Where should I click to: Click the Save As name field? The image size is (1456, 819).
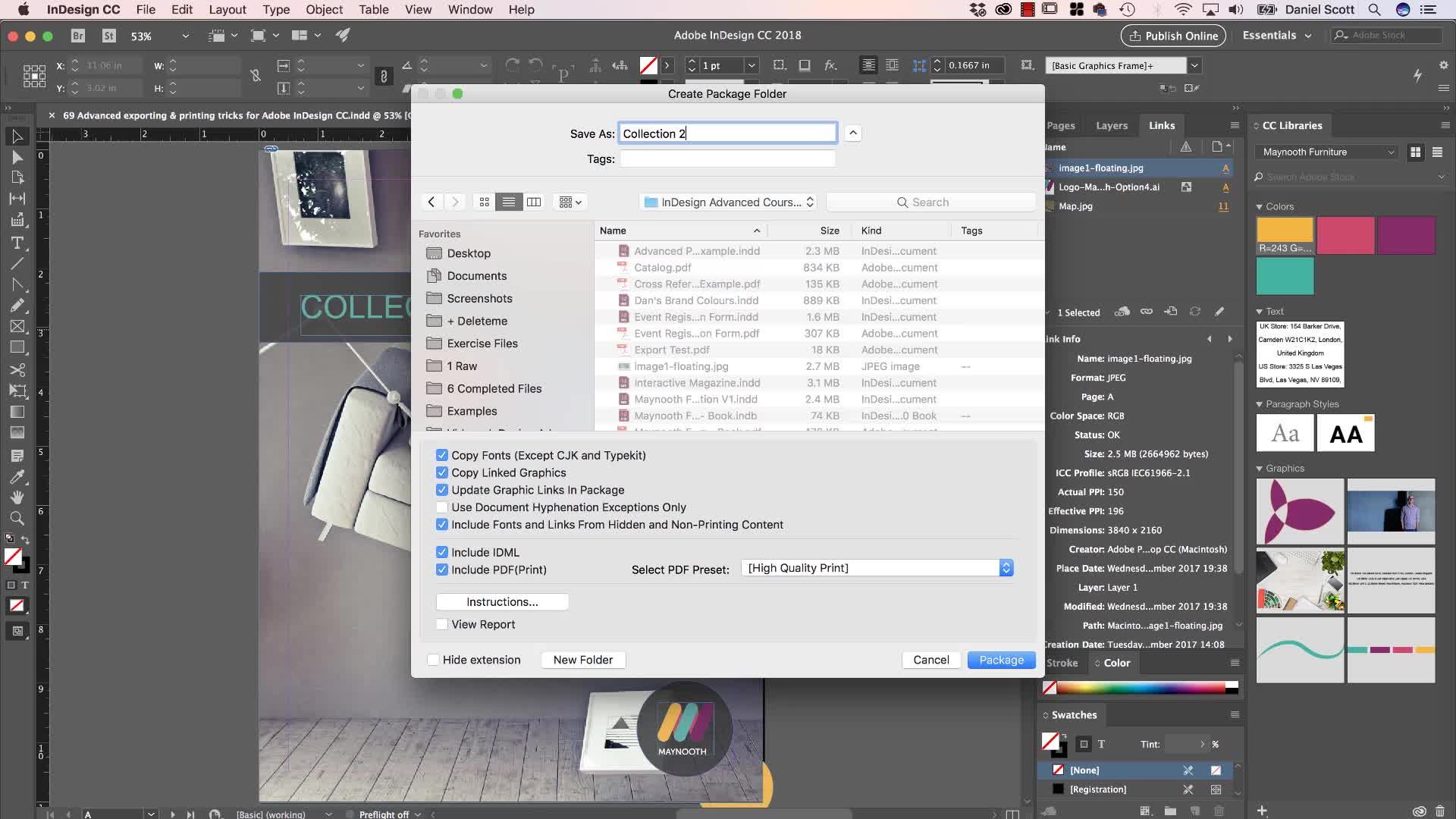point(727,133)
